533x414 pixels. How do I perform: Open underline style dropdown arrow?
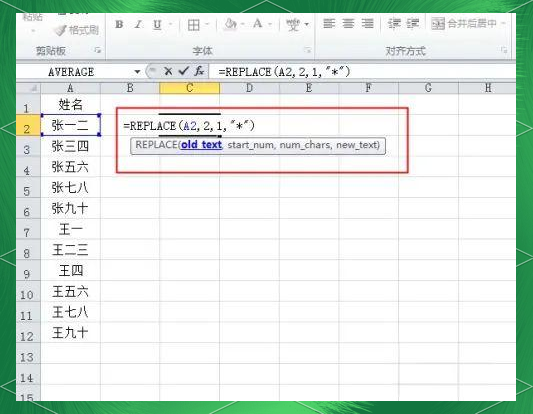170,24
